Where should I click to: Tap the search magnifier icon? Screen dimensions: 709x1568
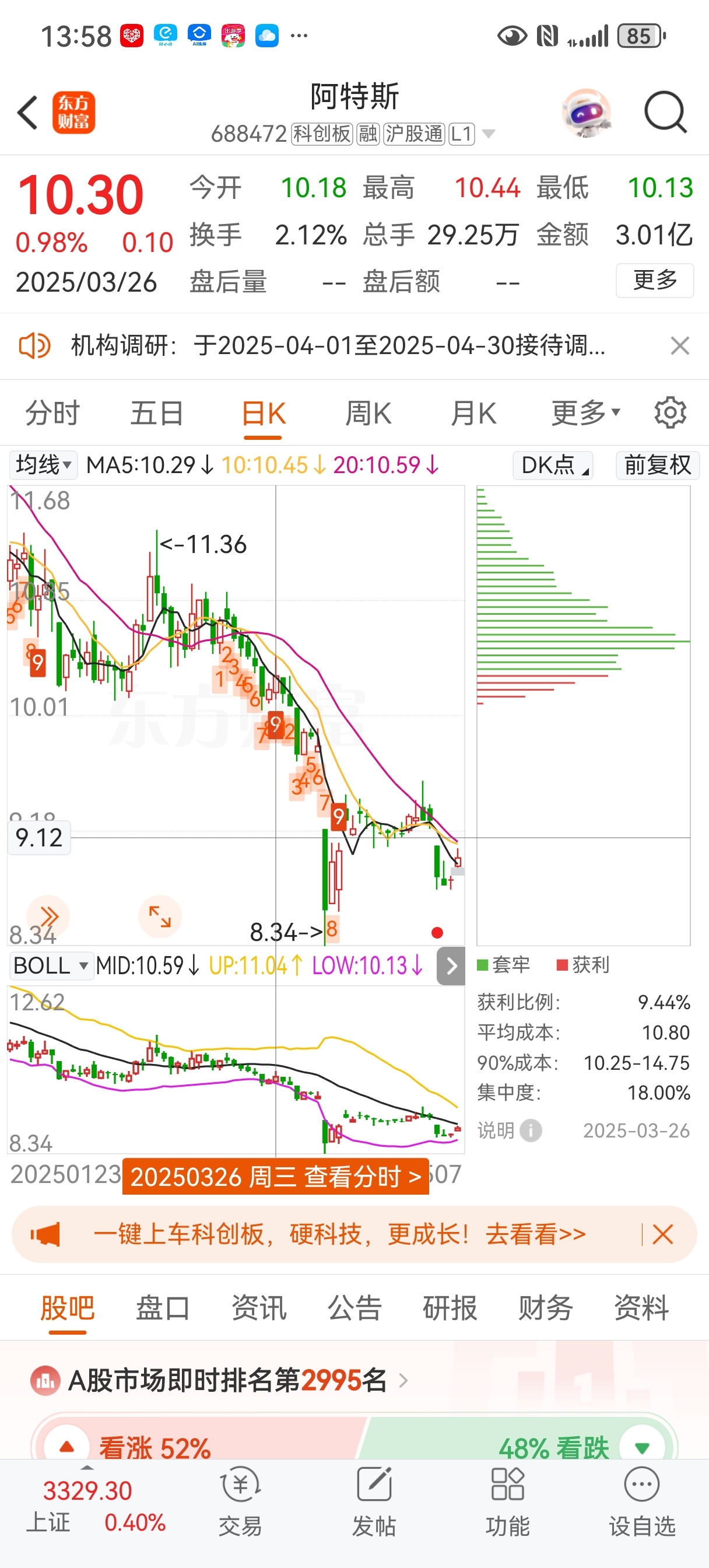(x=665, y=113)
